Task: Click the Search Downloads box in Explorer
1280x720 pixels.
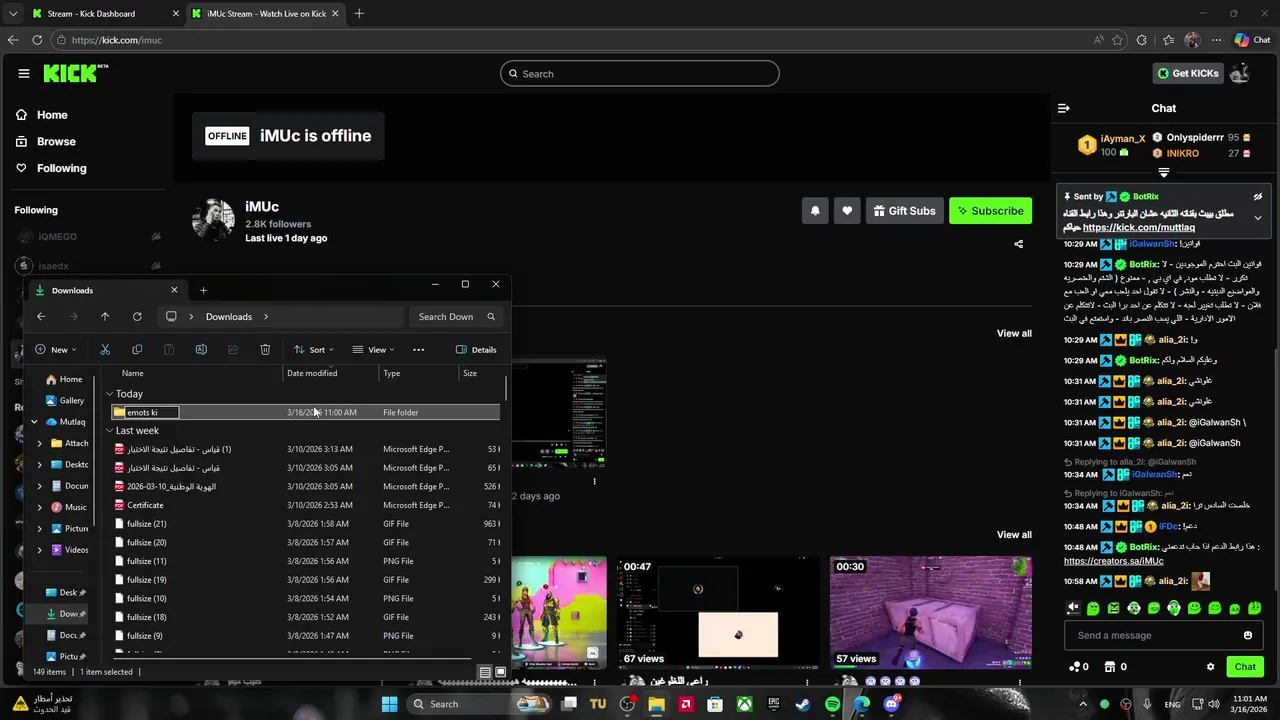Action: point(456,317)
